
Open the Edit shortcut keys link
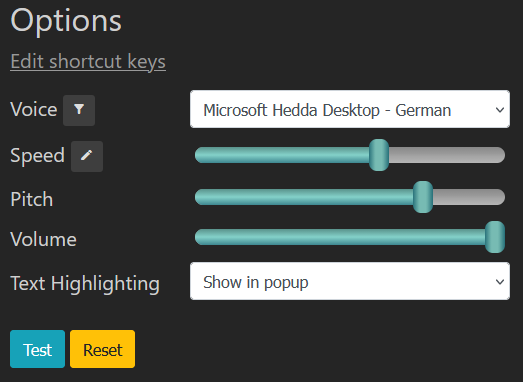coord(88,62)
